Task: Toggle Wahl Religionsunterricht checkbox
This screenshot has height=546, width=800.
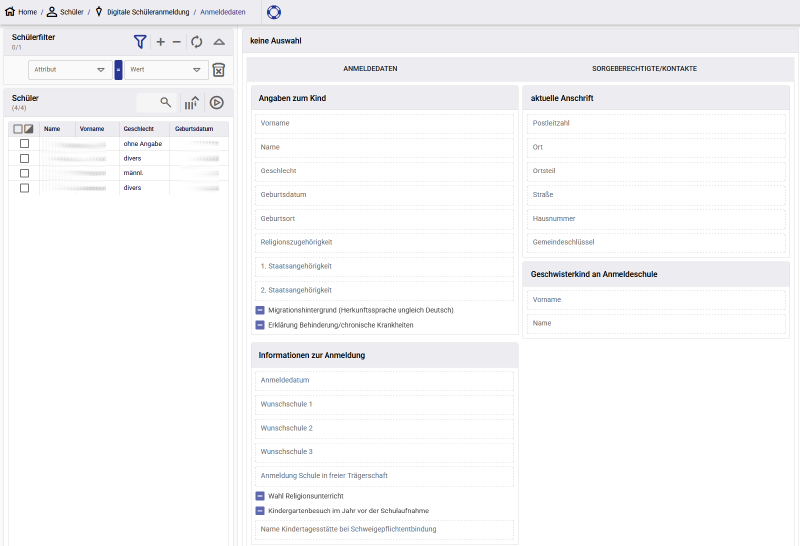Action: (260, 496)
